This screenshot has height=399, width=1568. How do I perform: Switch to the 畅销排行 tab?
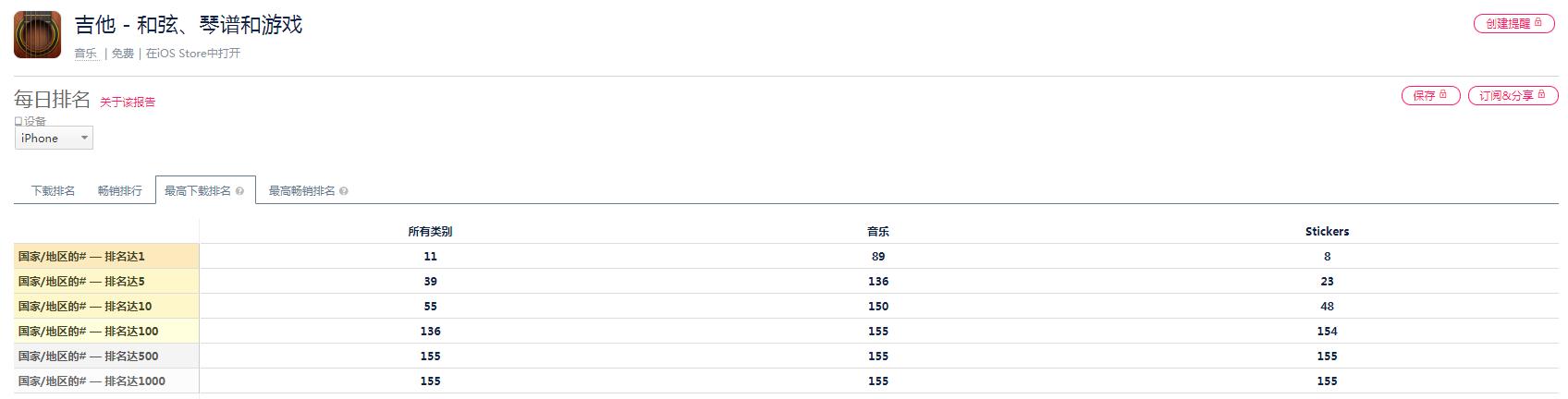click(120, 191)
